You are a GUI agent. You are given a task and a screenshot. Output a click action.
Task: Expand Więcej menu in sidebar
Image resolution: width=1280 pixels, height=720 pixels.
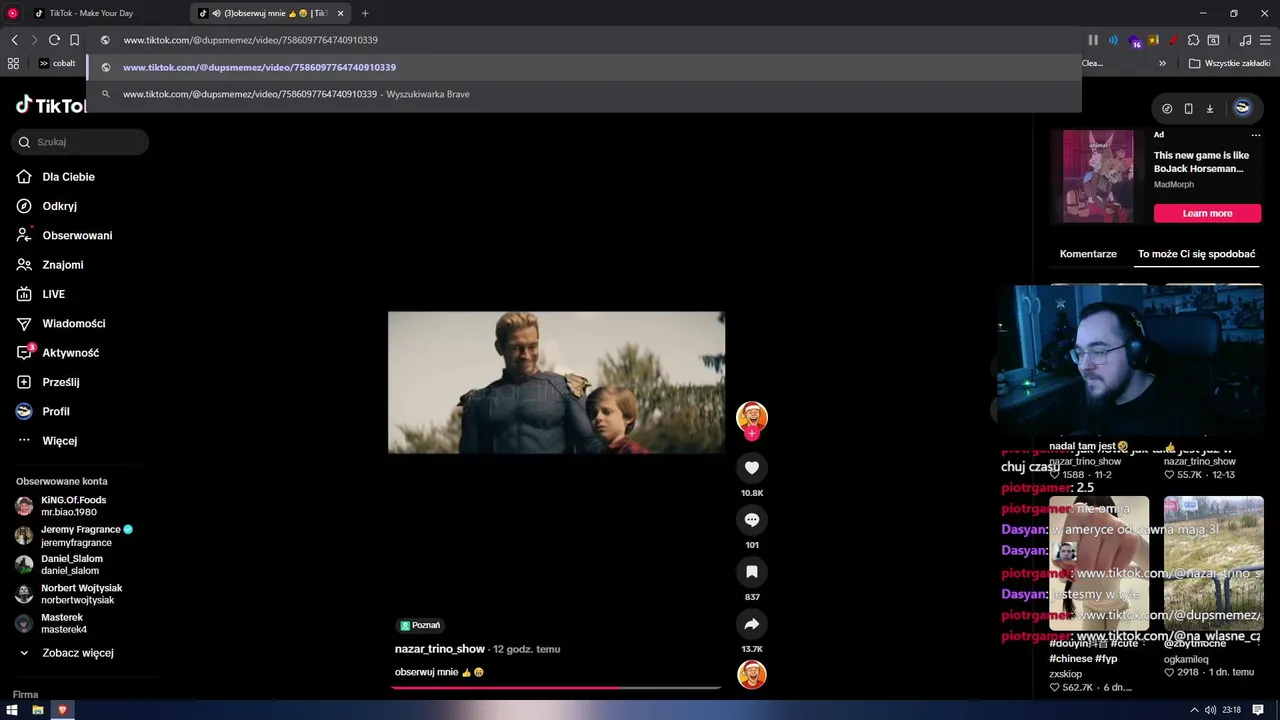59,441
